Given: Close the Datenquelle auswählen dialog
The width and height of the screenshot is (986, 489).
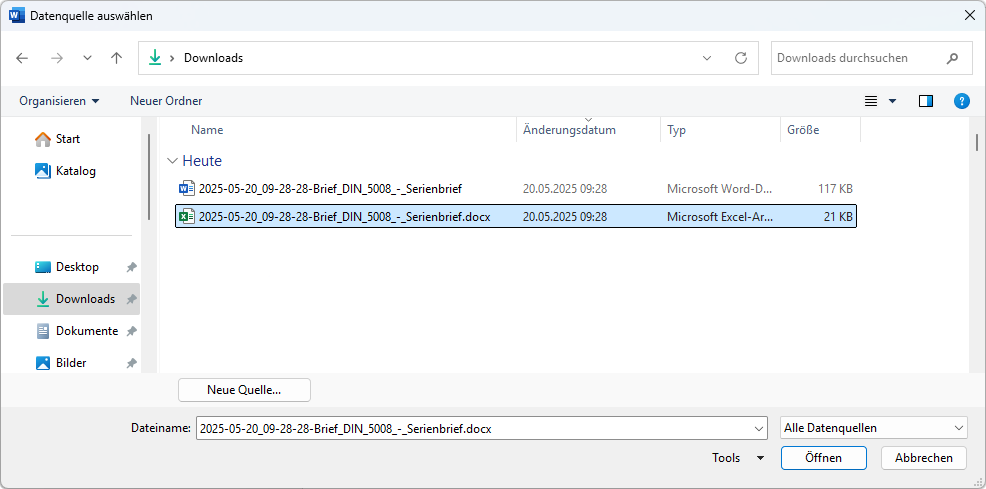Looking at the screenshot, I should tap(970, 16).
